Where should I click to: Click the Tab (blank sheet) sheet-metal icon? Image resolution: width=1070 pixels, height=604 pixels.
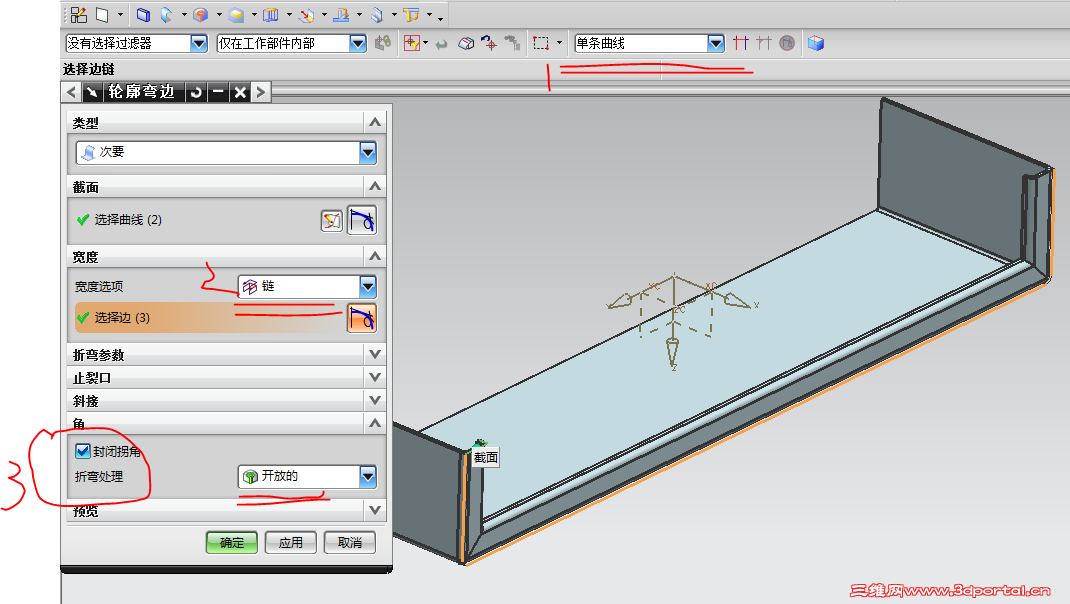(102, 14)
